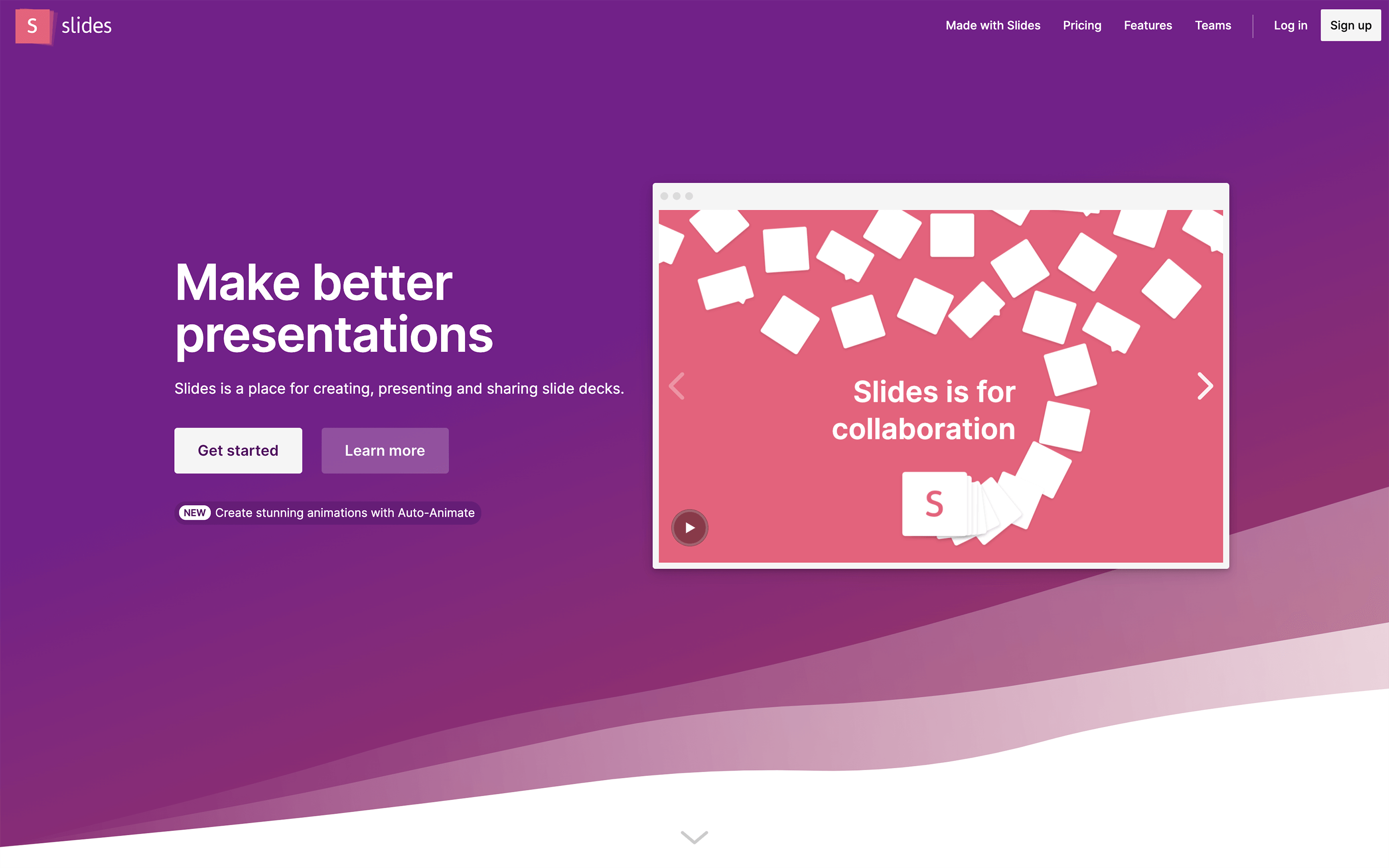Click the Learn more link
Screen dimensions: 1389x868
coord(385,450)
